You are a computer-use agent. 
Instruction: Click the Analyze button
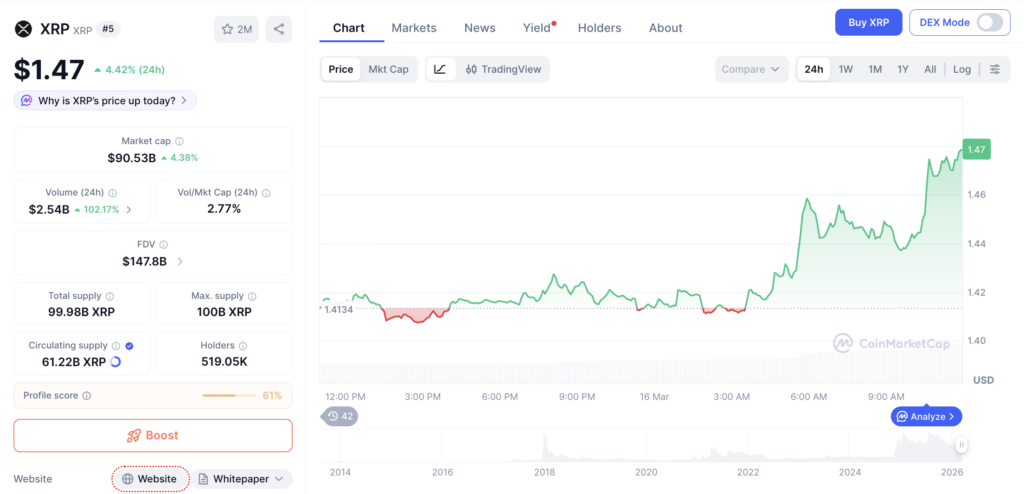[x=927, y=416]
